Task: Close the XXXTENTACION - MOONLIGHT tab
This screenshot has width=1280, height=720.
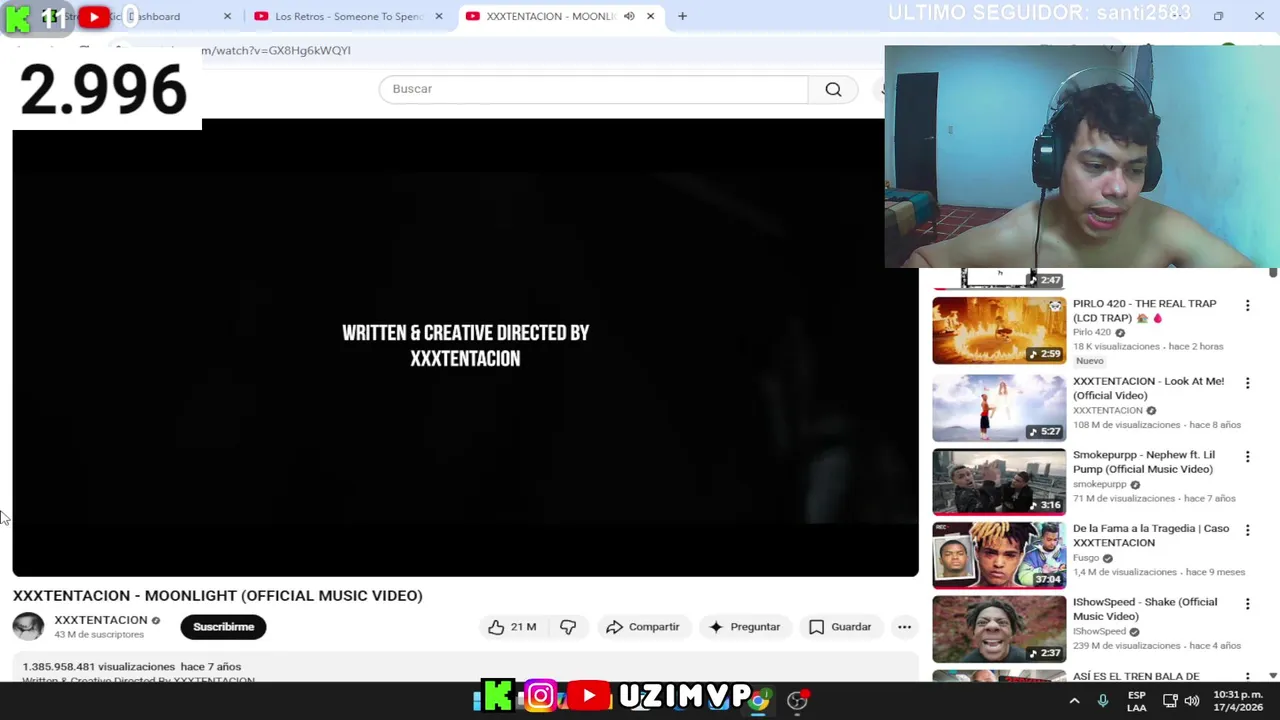Action: click(650, 16)
